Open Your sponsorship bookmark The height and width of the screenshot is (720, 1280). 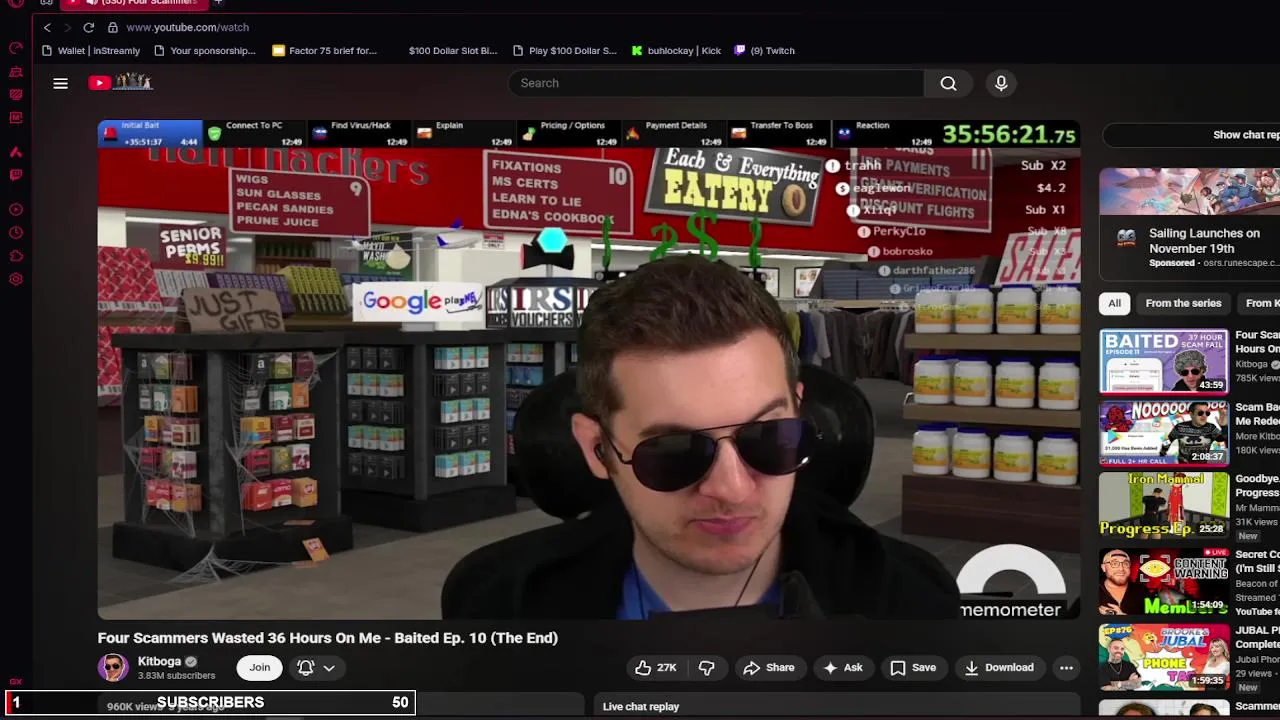pyautogui.click(x=205, y=50)
